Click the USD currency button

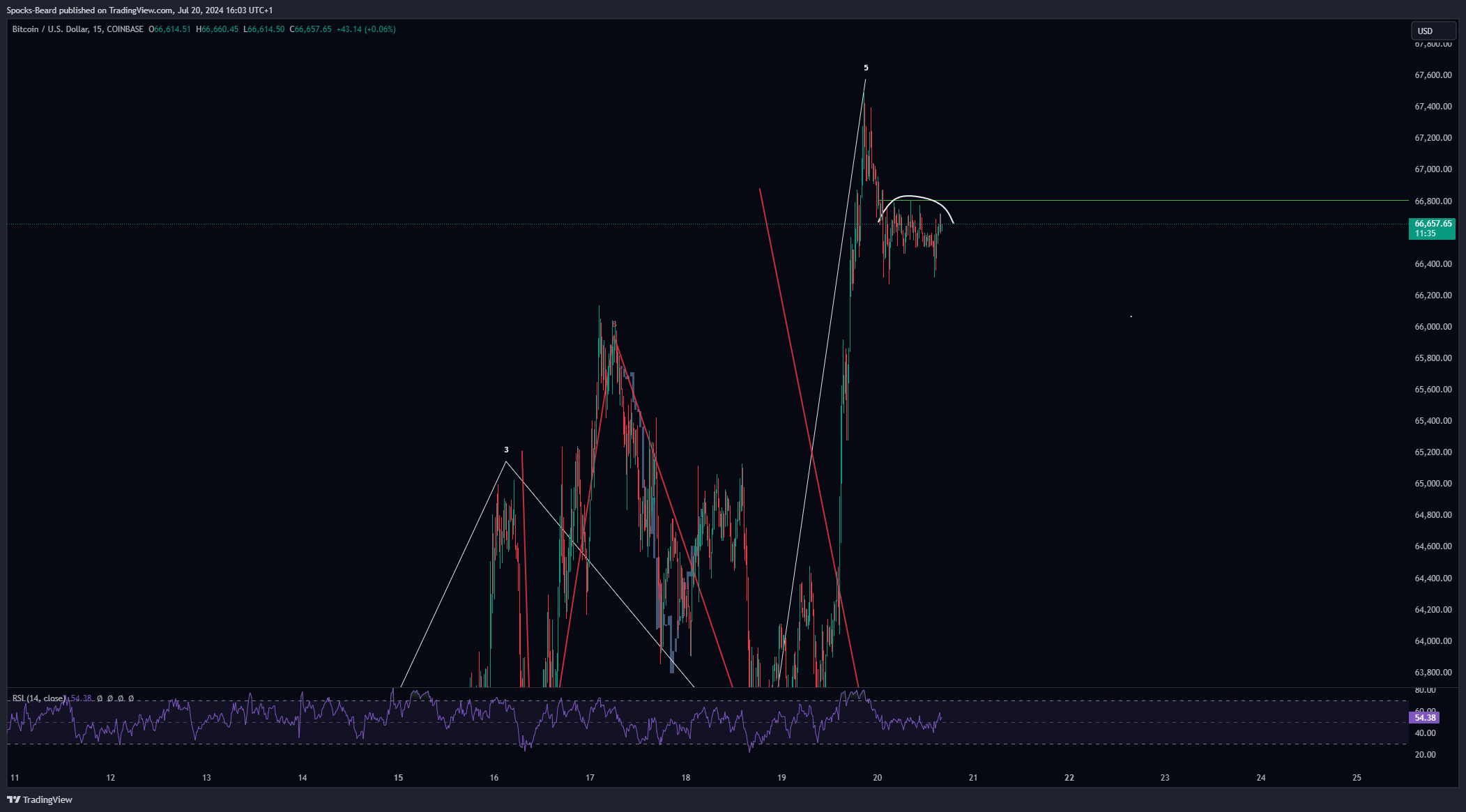[1433, 31]
